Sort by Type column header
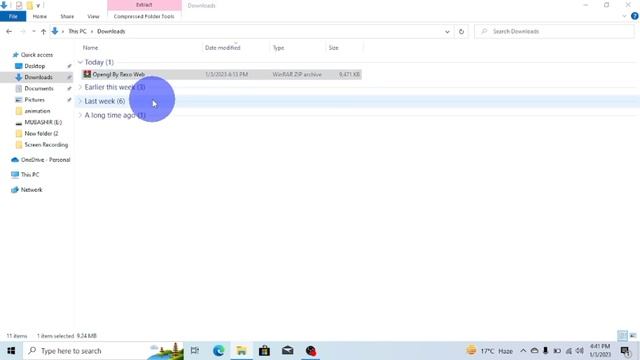This screenshot has height=360, width=640. (278, 48)
